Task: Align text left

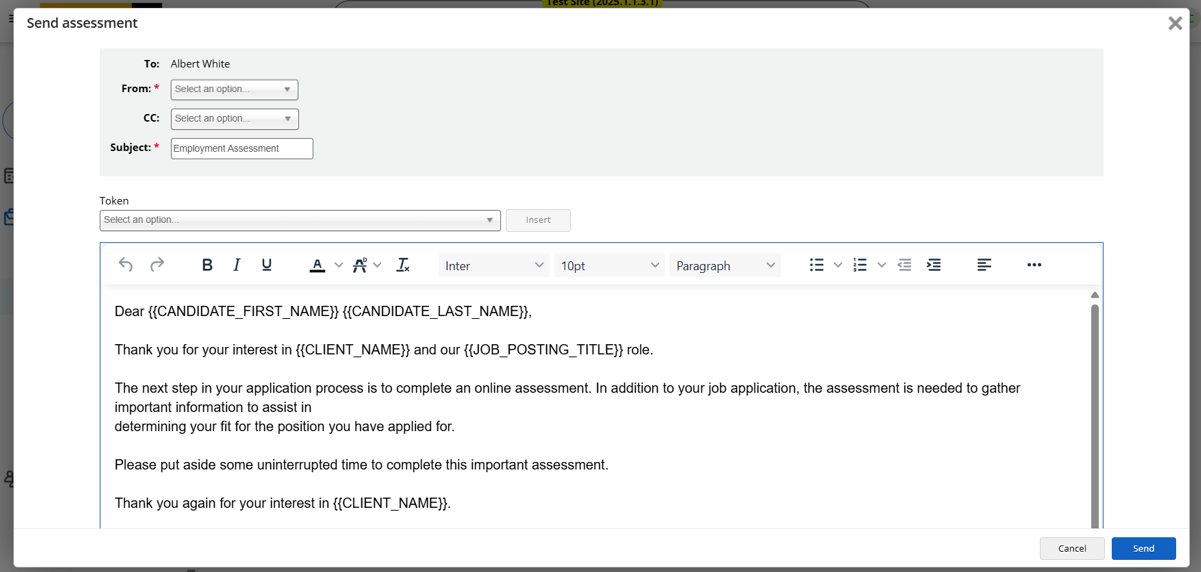Action: click(x=984, y=265)
